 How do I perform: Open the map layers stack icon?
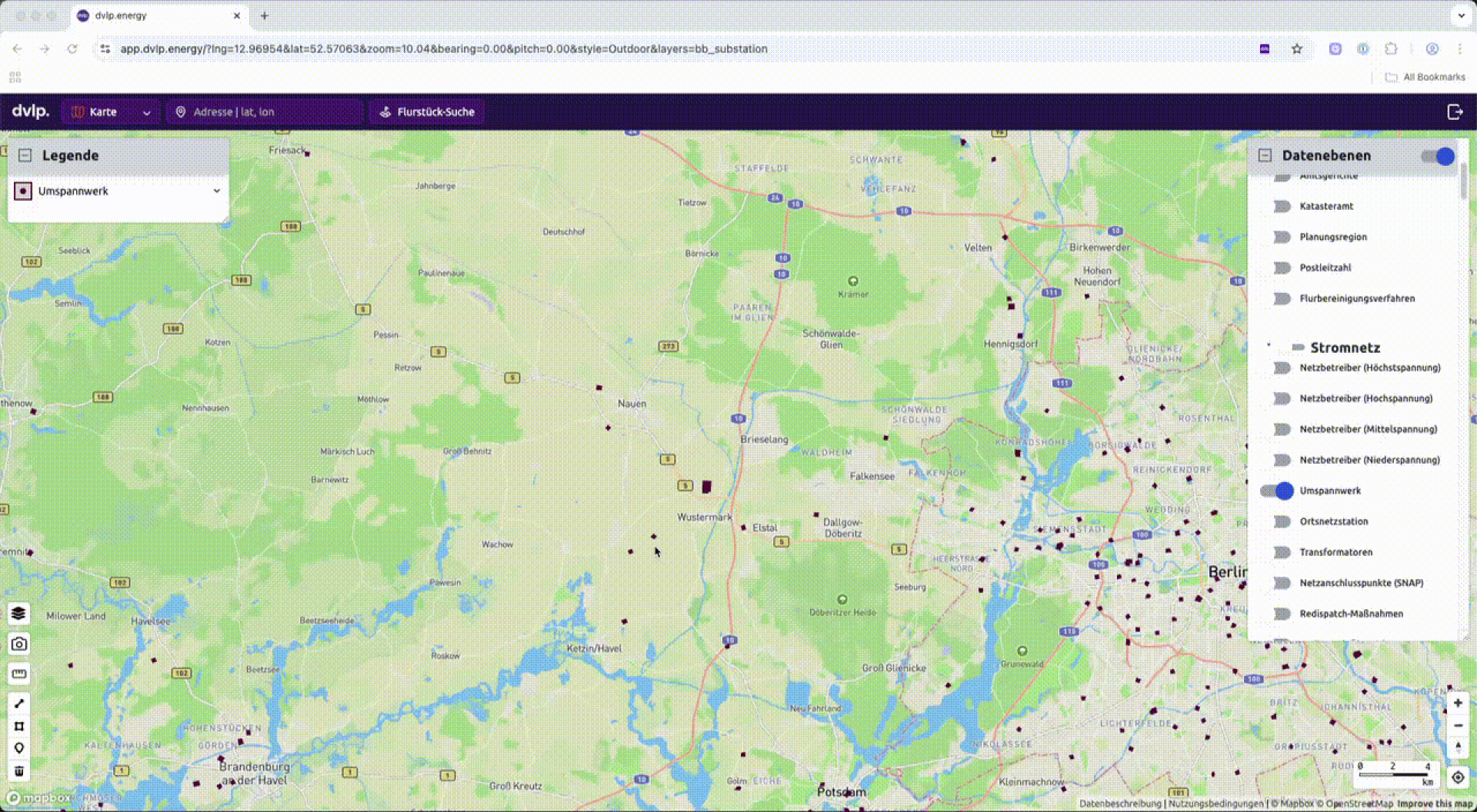pos(19,613)
